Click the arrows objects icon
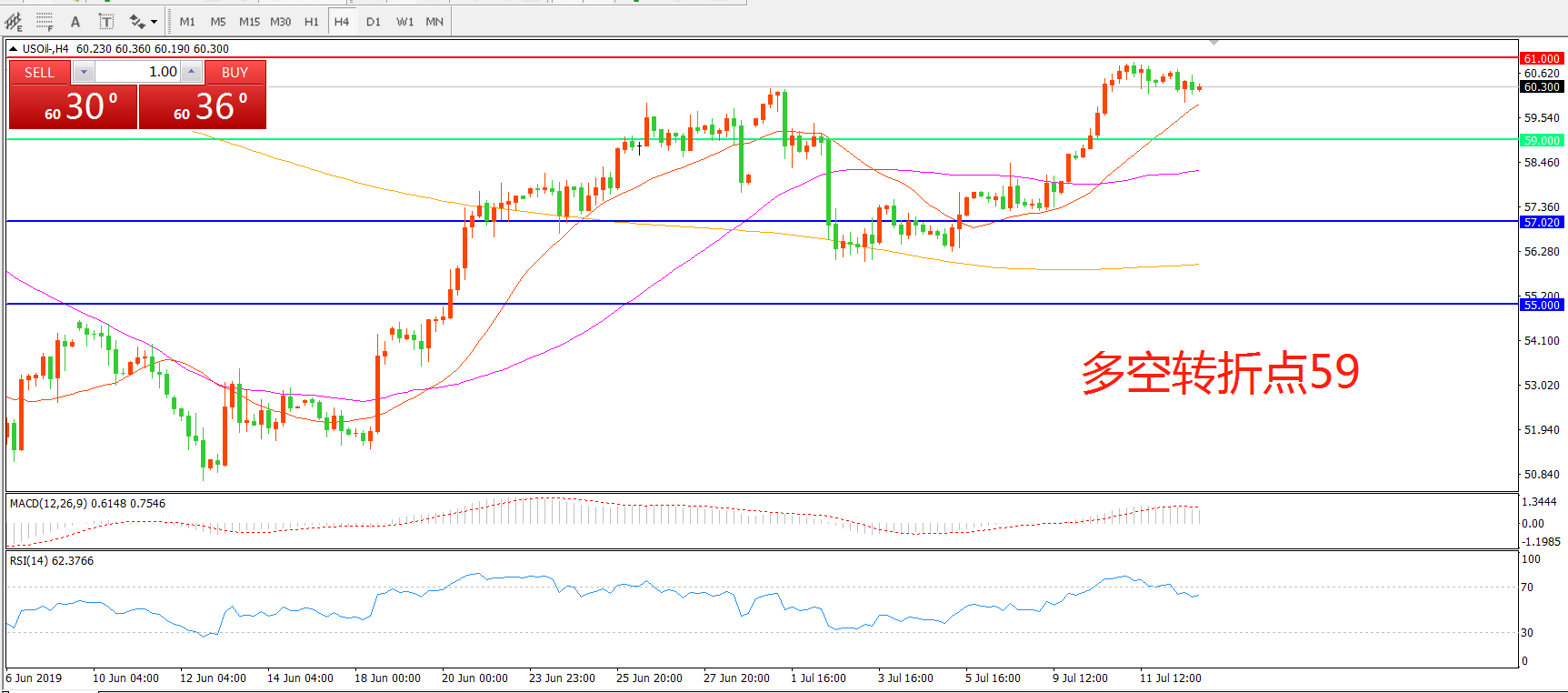 [x=137, y=22]
